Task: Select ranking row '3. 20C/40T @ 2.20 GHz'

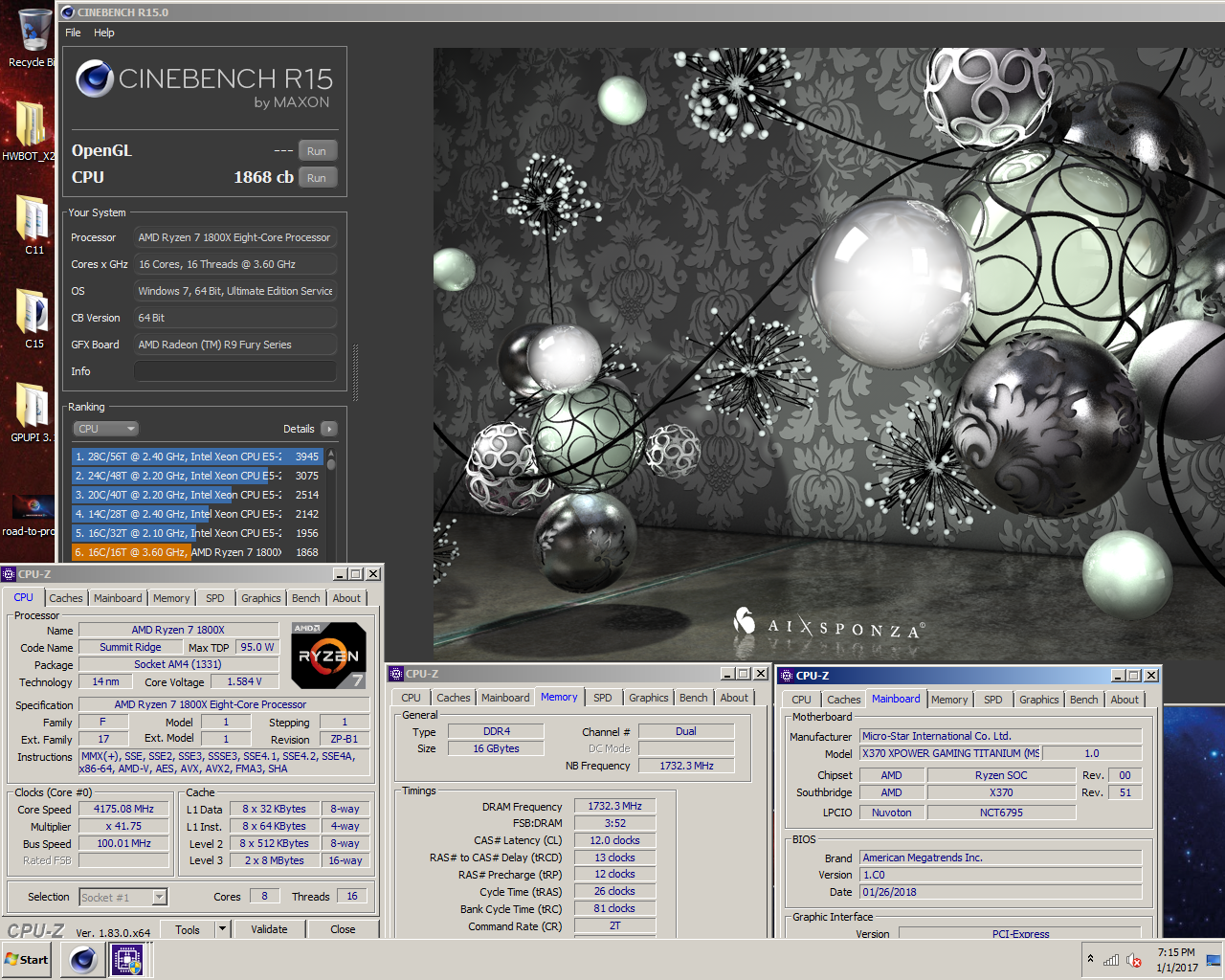Action: click(x=197, y=495)
